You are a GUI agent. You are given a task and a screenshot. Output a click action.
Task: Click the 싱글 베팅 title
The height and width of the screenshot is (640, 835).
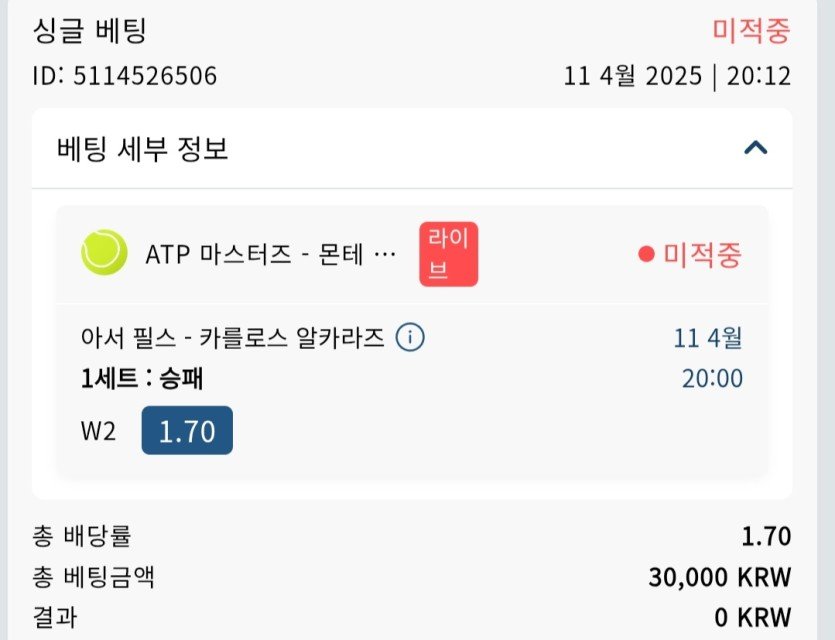pyautogui.click(x=89, y=31)
